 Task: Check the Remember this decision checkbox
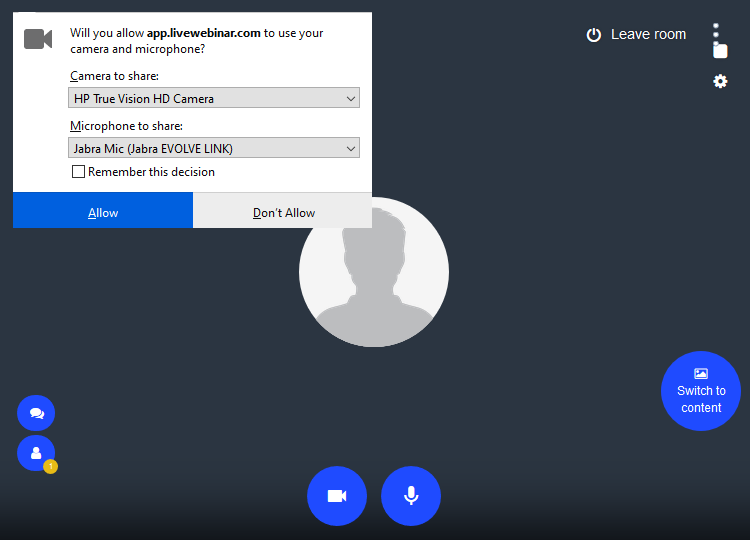pyautogui.click(x=79, y=172)
